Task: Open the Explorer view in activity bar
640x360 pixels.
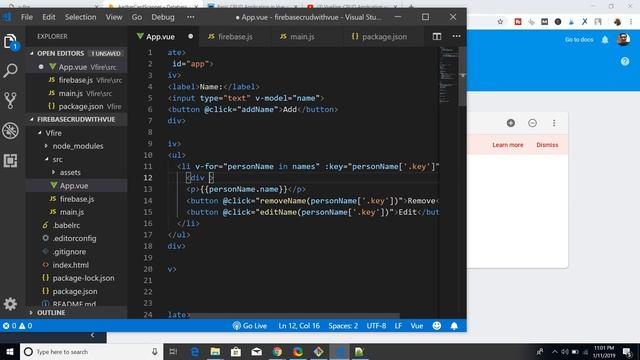Action: click(10, 42)
